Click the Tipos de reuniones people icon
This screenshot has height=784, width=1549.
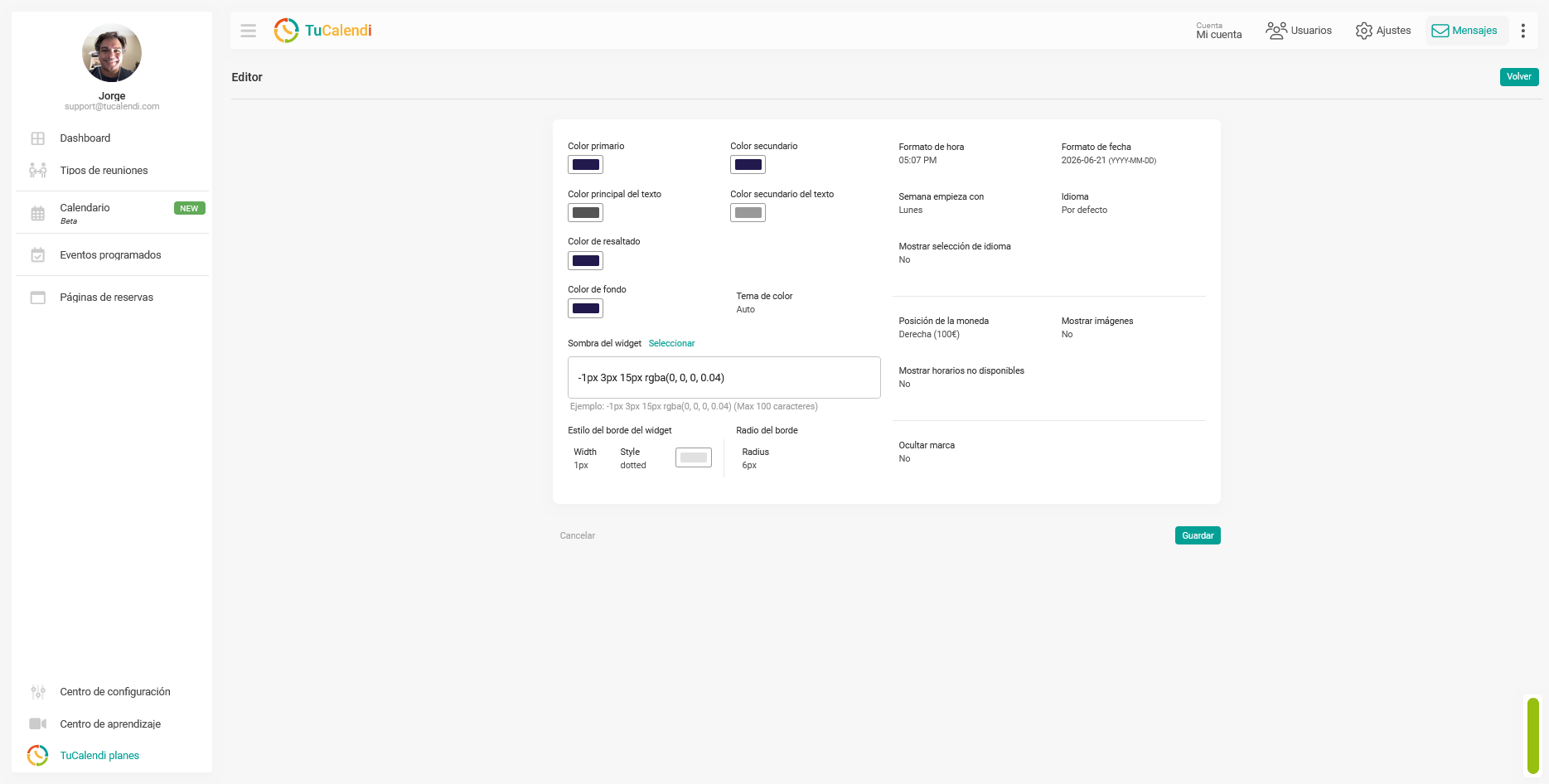point(38,171)
